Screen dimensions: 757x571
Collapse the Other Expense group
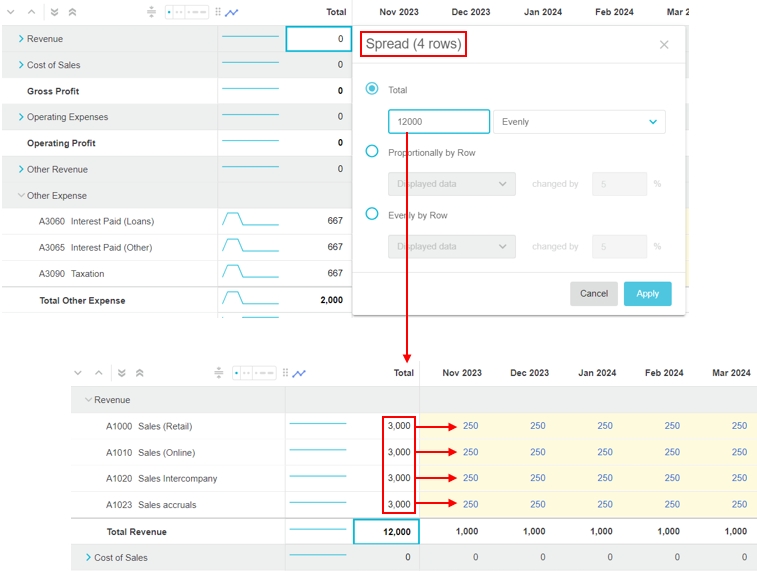coord(21,196)
